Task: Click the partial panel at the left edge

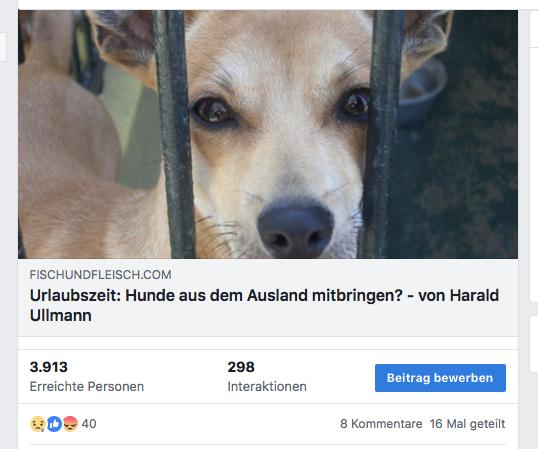Action: click(3, 47)
